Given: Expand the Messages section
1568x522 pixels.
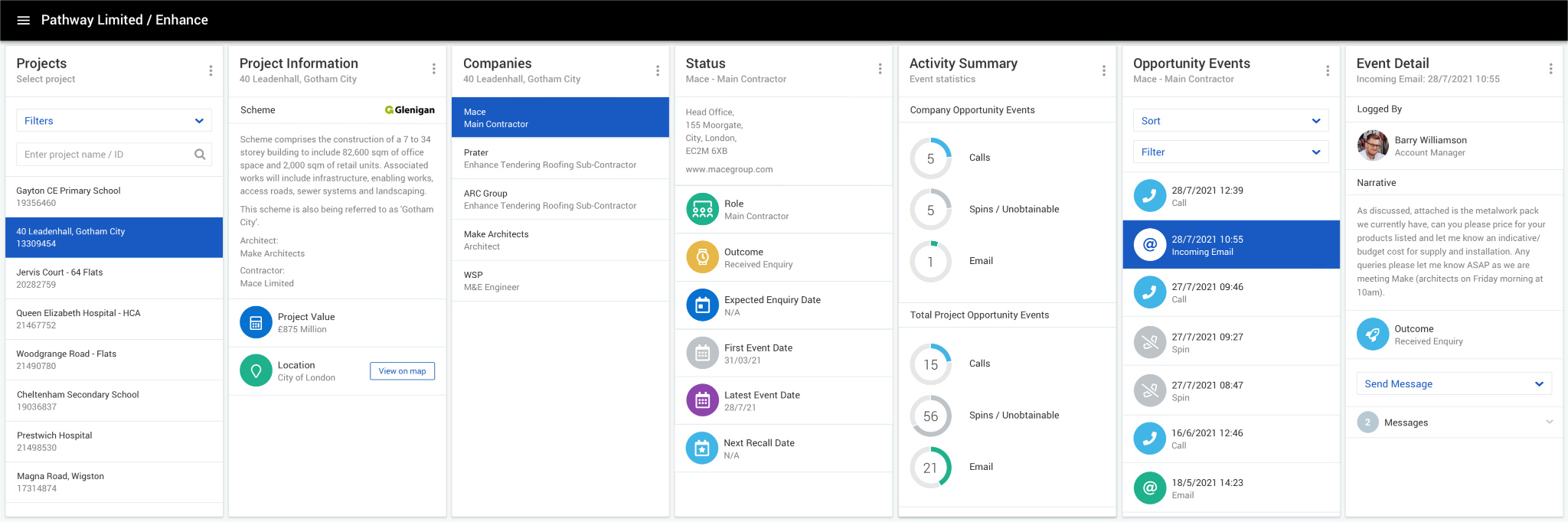Looking at the screenshot, I should click(x=1455, y=422).
